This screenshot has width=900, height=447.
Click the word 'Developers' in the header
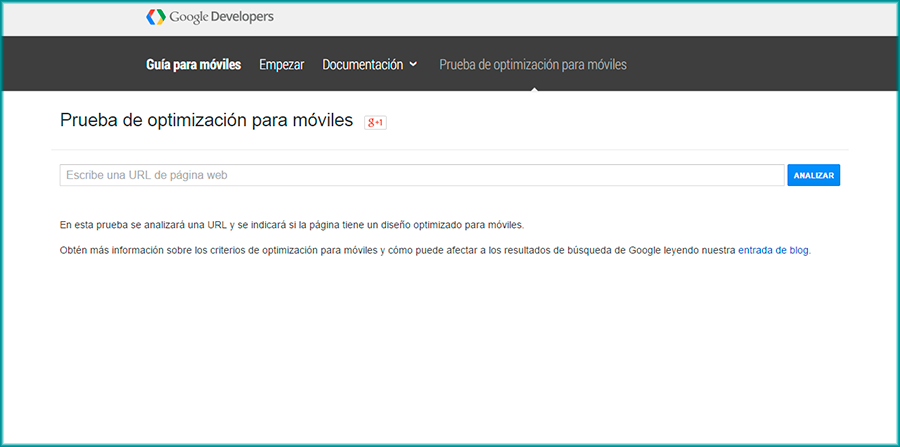coord(241,17)
